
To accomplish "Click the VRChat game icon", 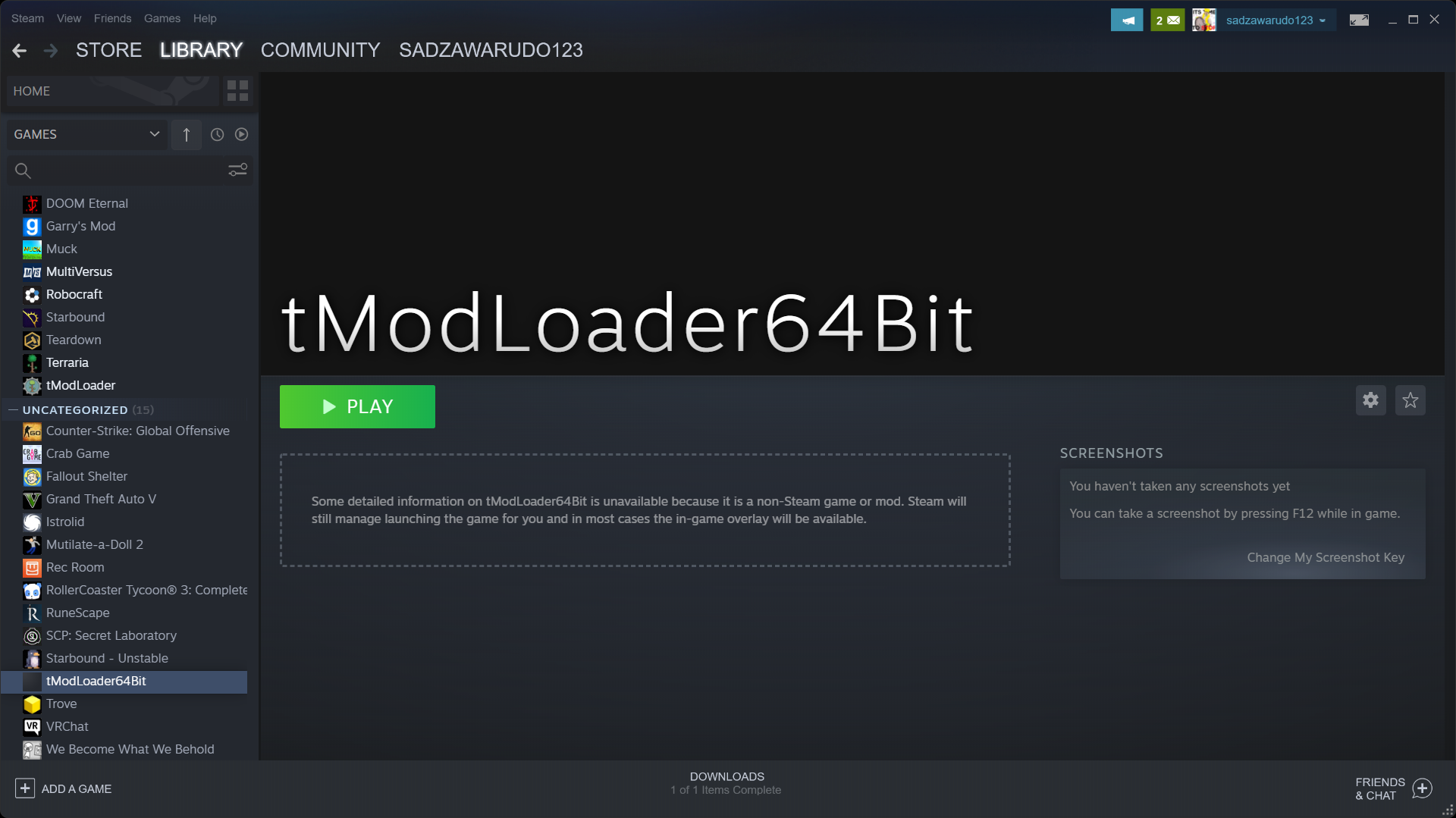I will (x=32, y=727).
